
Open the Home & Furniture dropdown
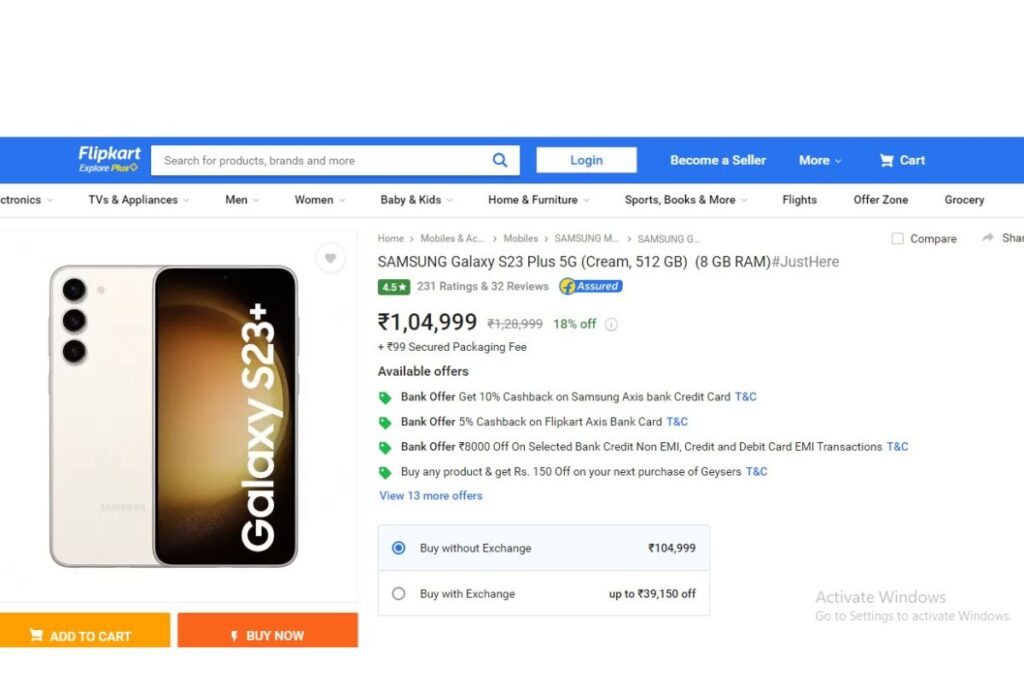[x=538, y=200]
